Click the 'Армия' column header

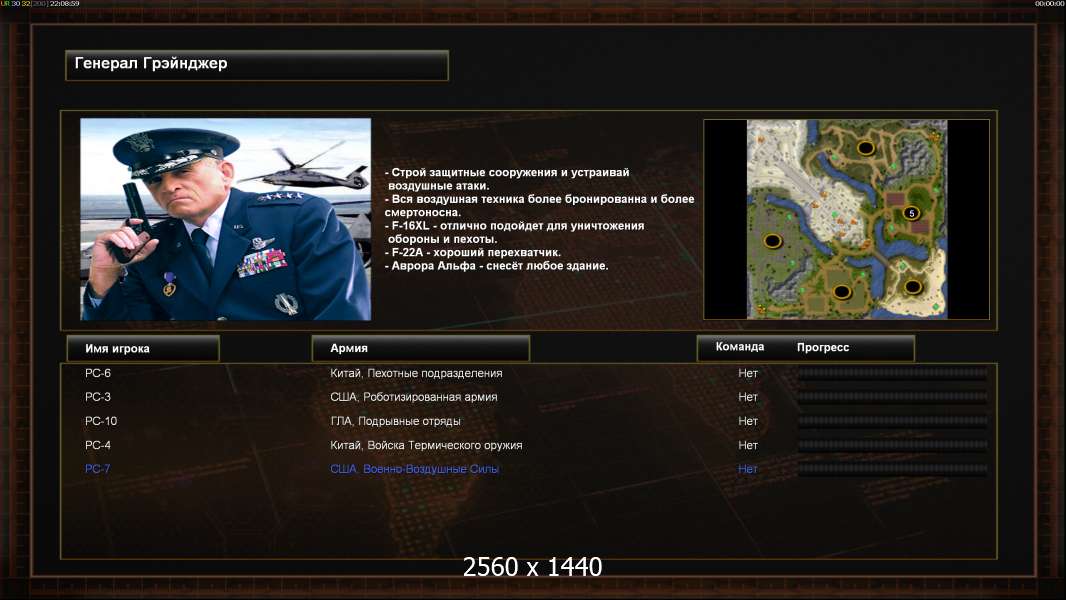click(x=420, y=348)
